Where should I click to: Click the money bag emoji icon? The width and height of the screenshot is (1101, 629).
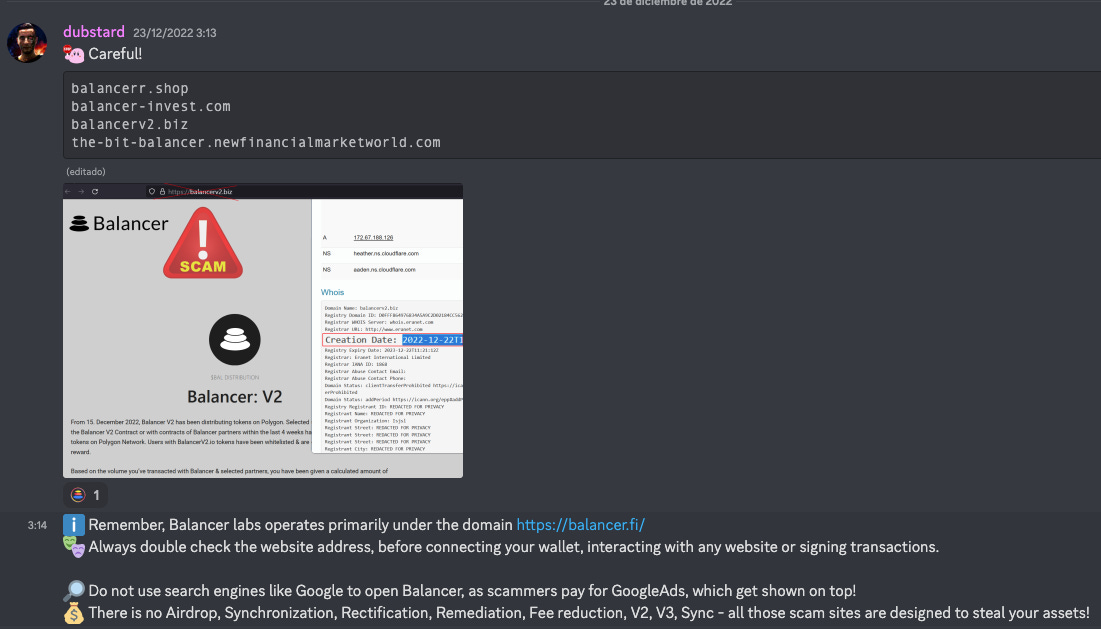pyautogui.click(x=72, y=613)
